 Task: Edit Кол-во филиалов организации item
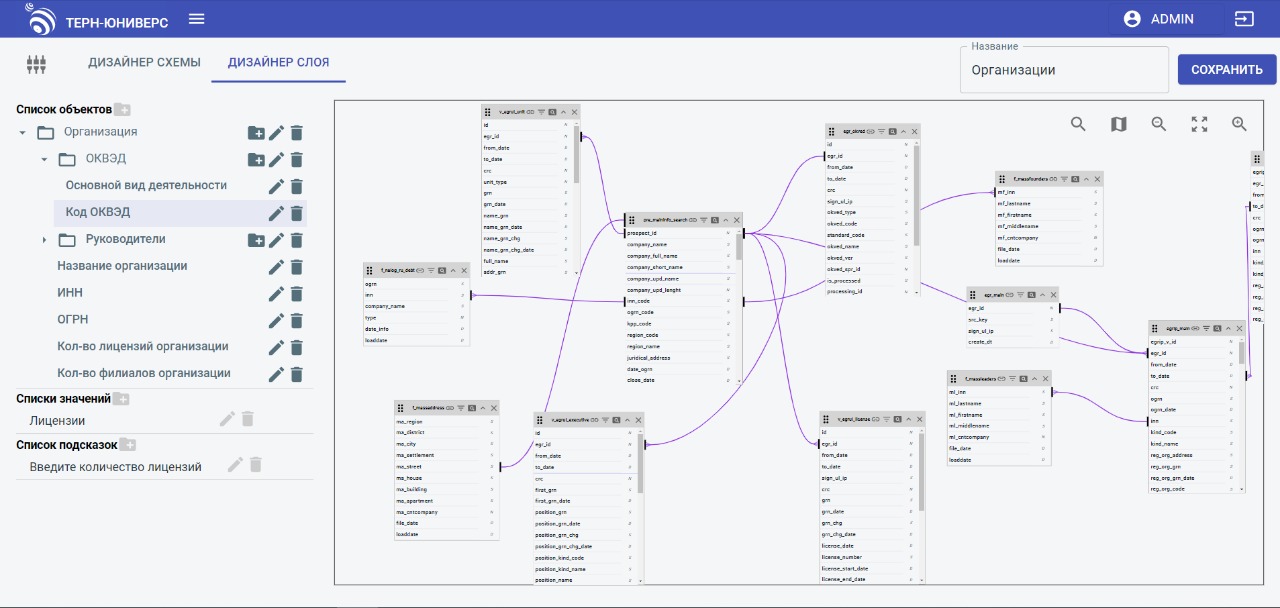(276, 374)
